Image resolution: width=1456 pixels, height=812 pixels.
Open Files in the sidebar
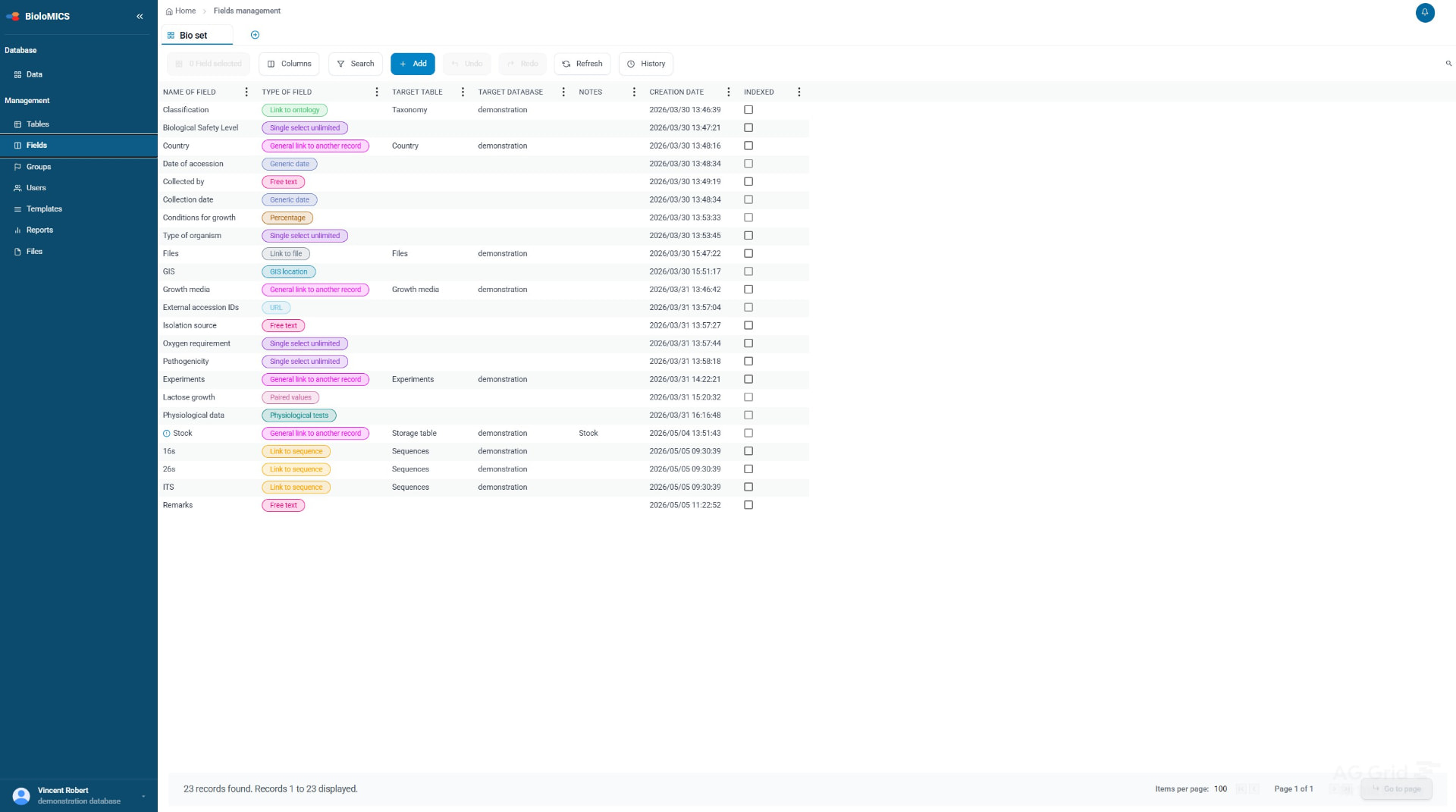pos(34,252)
